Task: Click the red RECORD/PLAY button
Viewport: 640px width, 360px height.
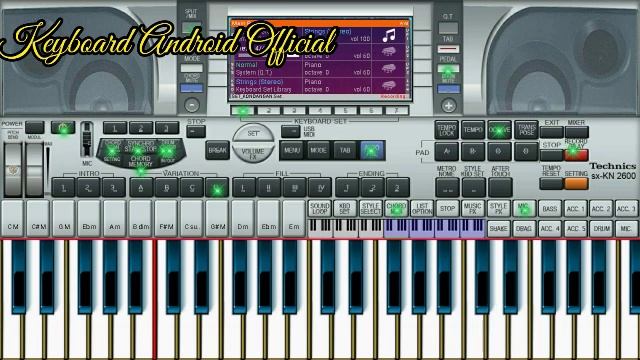Action: point(576,155)
